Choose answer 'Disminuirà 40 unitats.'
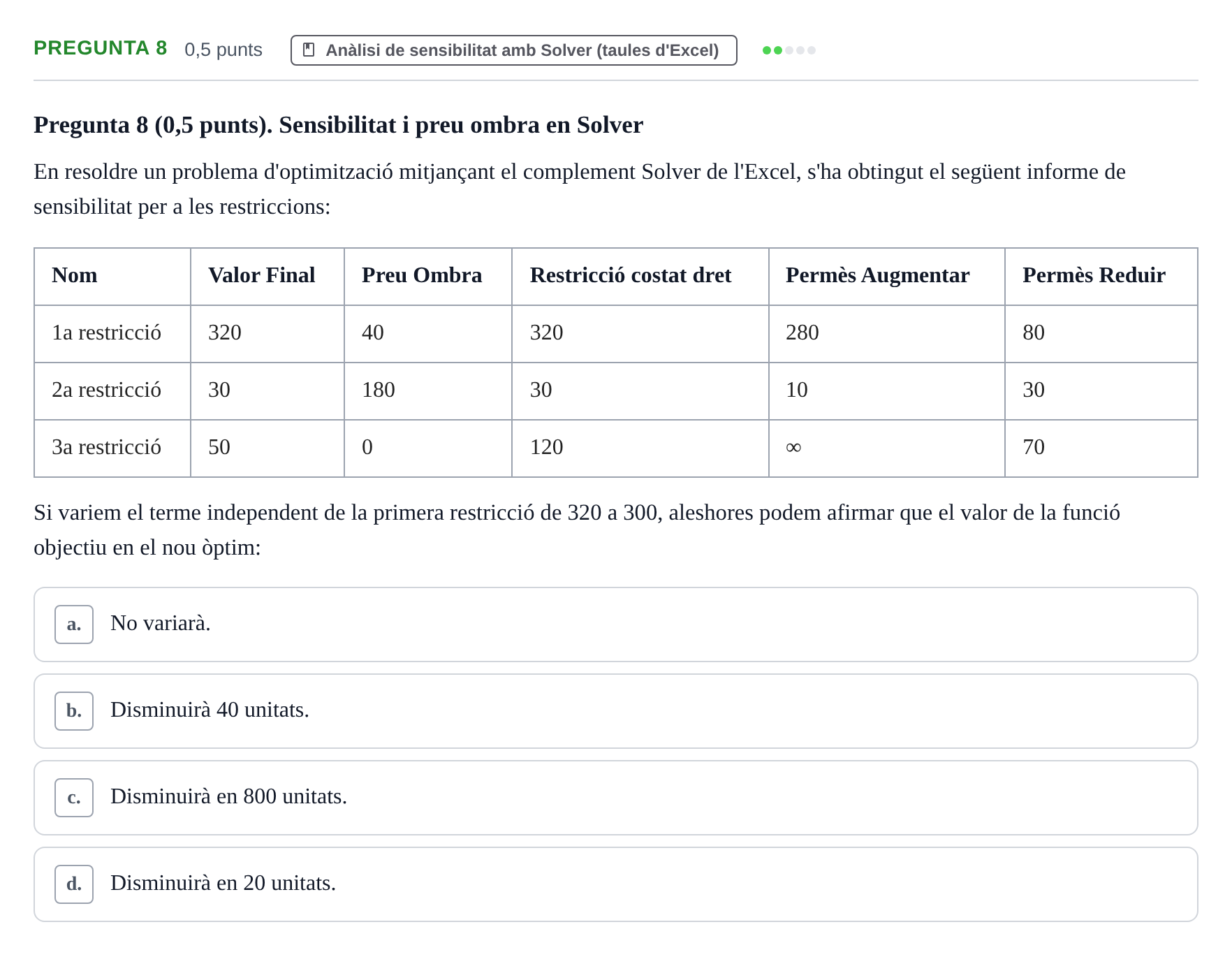This screenshot has height=957, width=1232. click(615, 711)
